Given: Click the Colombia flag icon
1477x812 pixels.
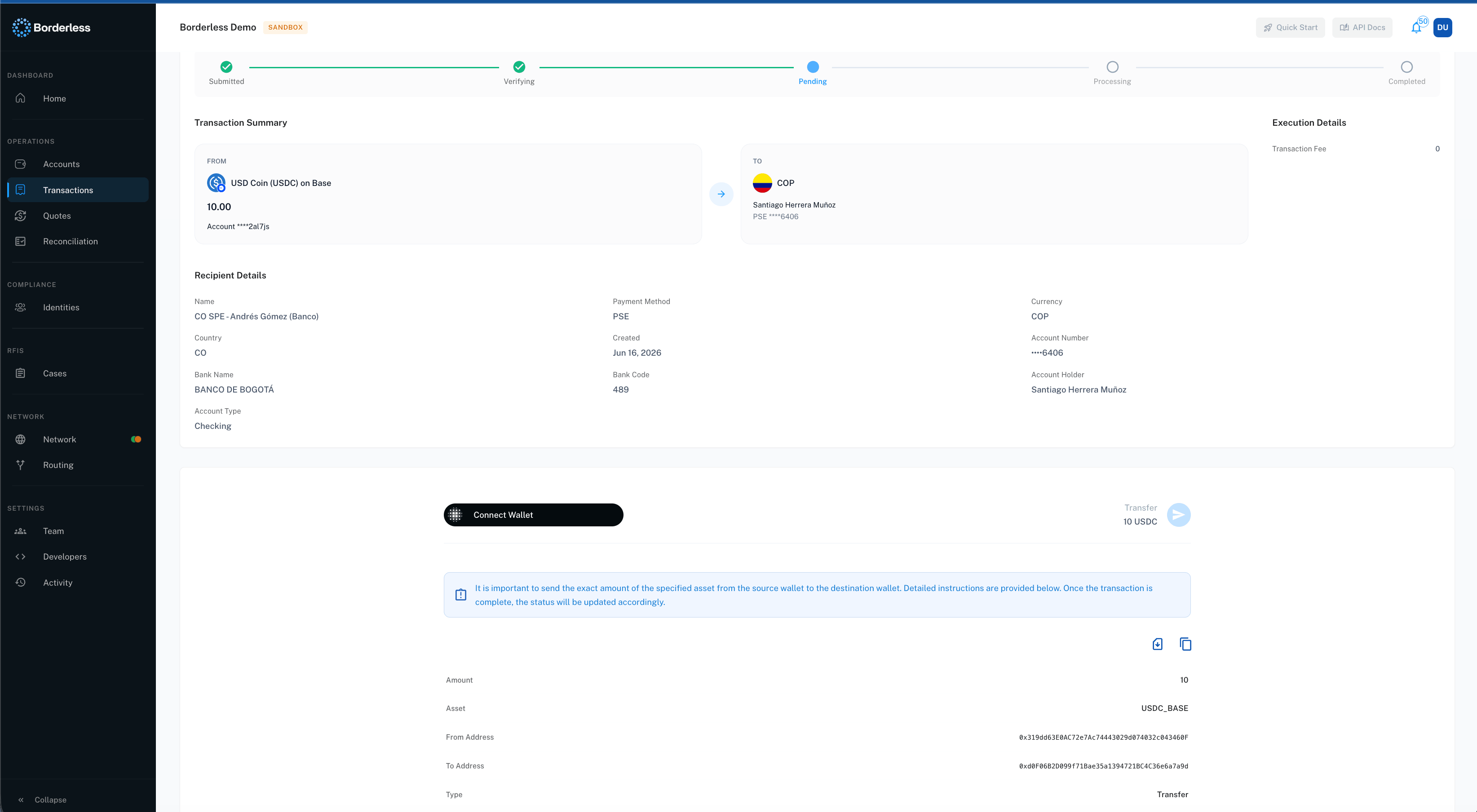Looking at the screenshot, I should [x=762, y=183].
